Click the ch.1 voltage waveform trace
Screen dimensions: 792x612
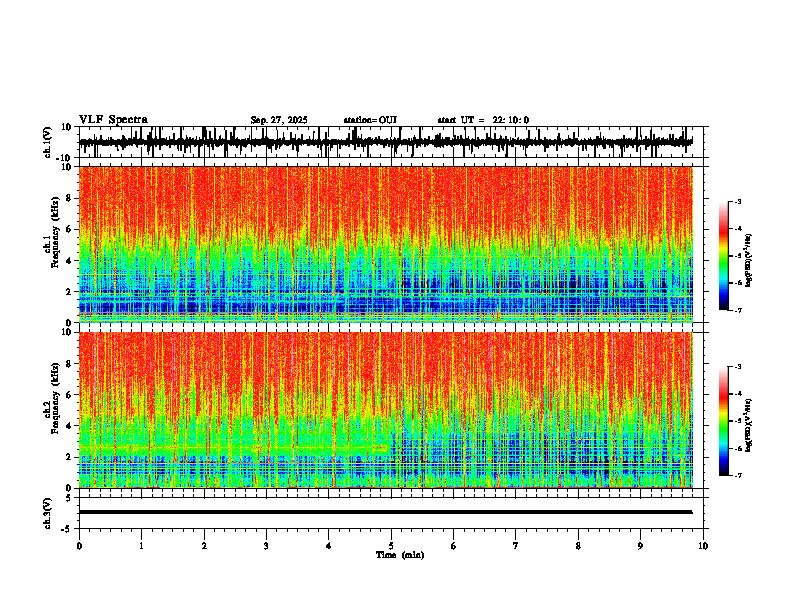[385, 142]
